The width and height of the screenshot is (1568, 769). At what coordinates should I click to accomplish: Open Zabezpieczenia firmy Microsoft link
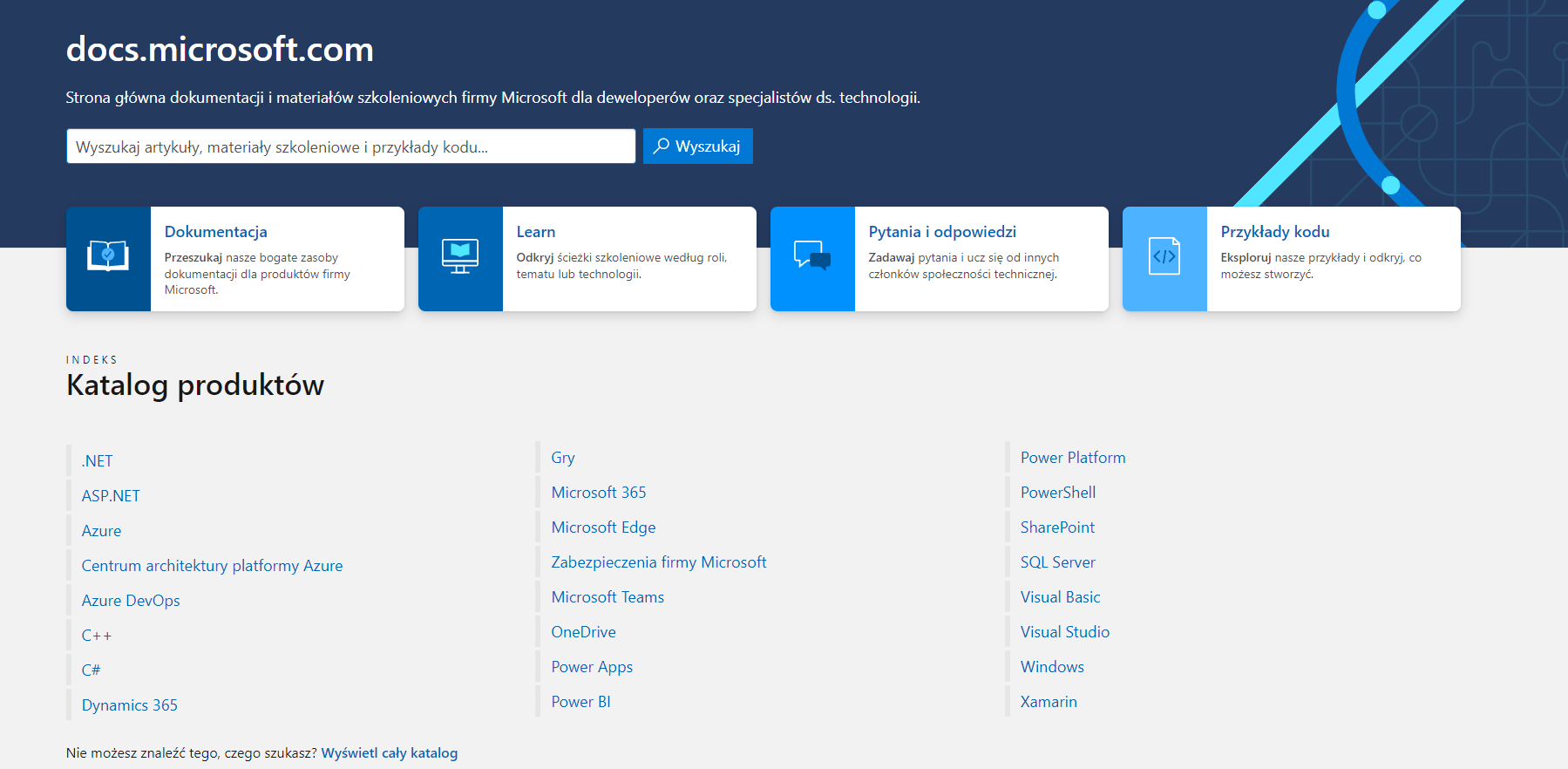[659, 562]
